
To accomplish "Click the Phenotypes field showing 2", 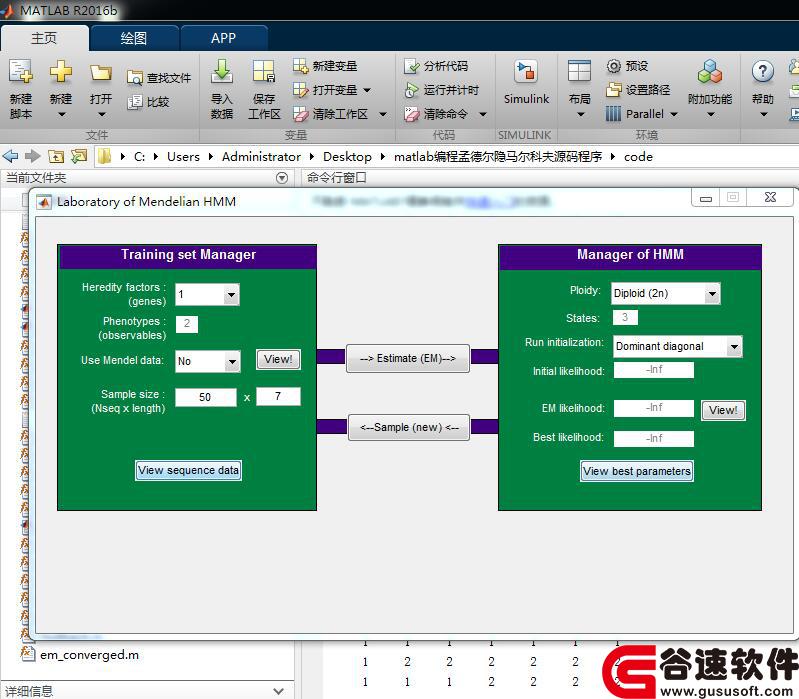I will [x=187, y=324].
